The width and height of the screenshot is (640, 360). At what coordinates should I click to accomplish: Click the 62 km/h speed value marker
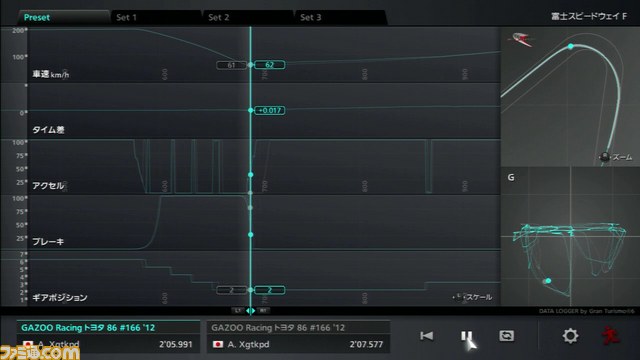click(x=269, y=64)
